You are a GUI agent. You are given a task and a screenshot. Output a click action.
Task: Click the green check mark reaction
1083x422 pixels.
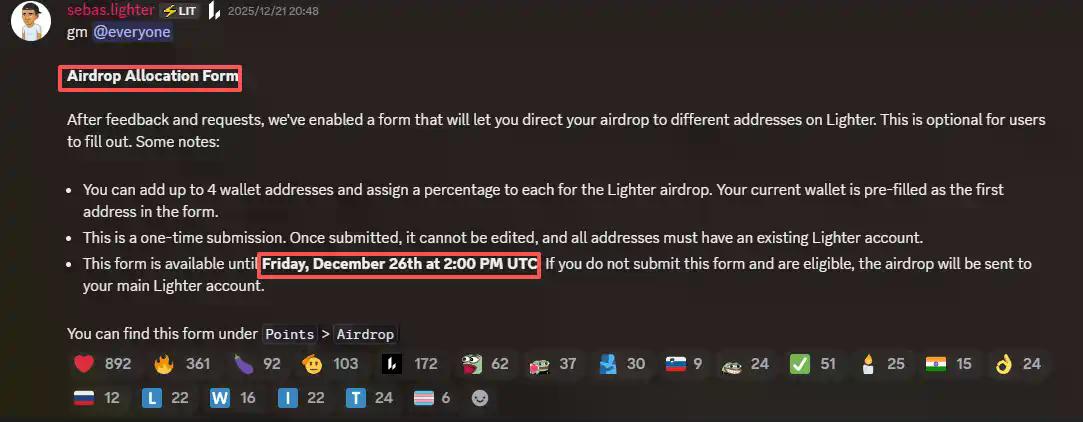813,364
